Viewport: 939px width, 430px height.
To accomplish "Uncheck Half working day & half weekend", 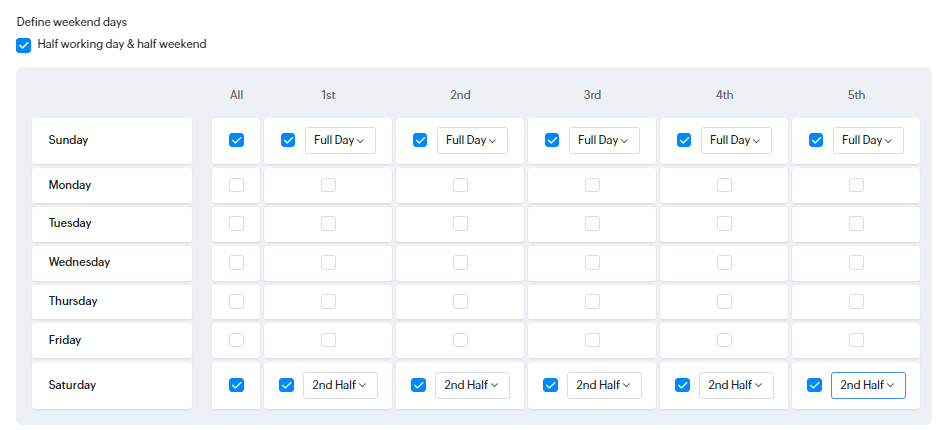I will 23,46.
